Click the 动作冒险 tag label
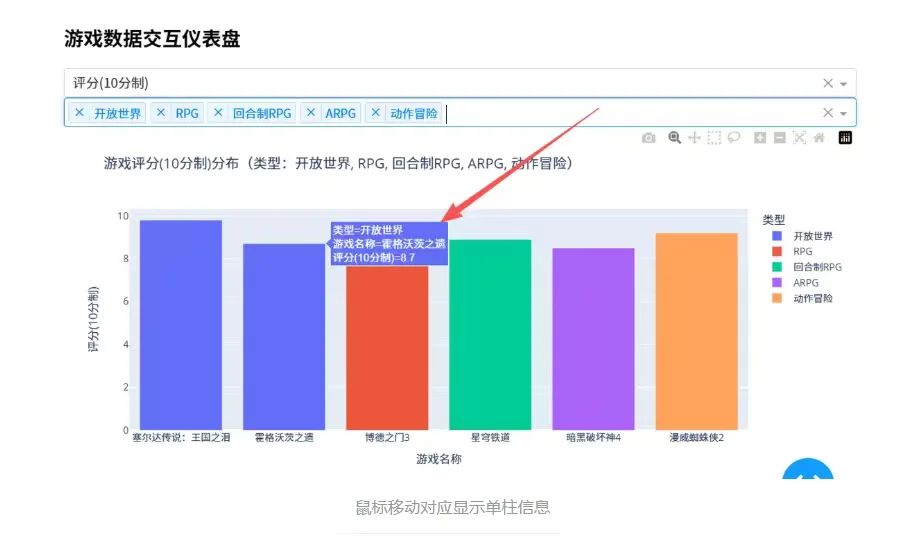 414,113
